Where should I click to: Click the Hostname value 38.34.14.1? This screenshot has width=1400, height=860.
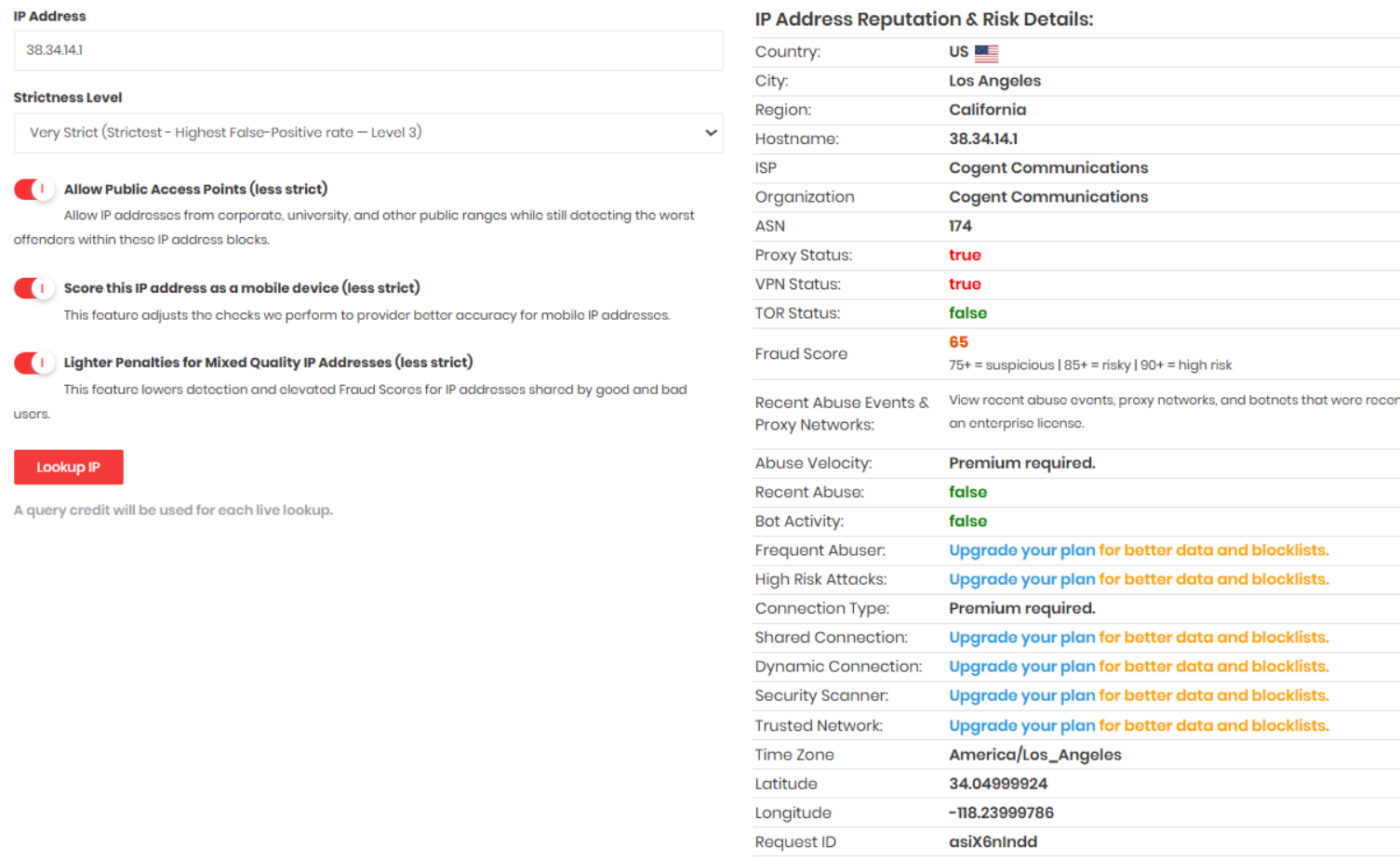click(x=983, y=139)
